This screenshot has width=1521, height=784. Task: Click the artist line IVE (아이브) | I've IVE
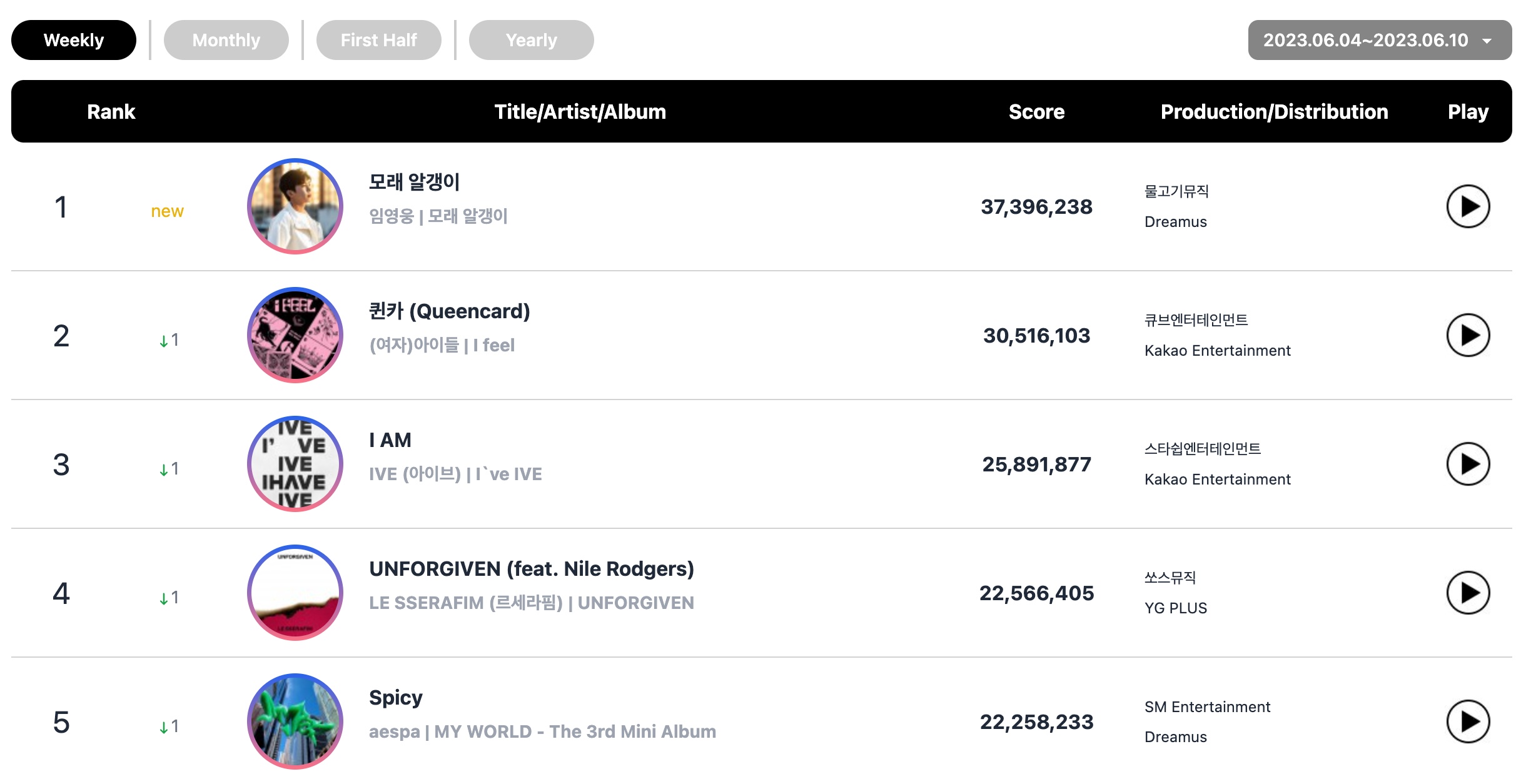(455, 474)
